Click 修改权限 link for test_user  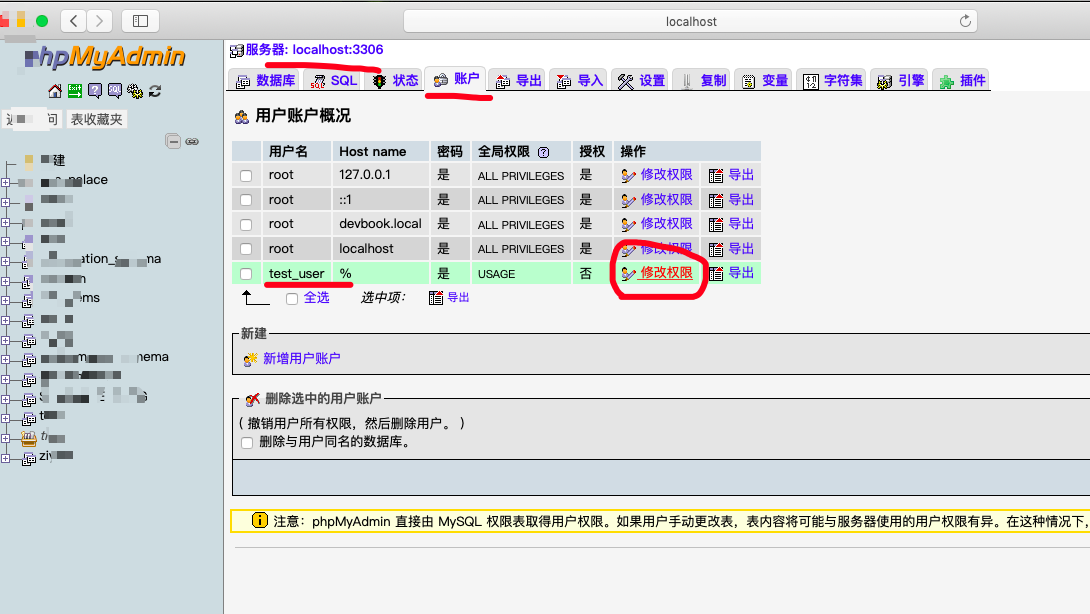[667, 273]
